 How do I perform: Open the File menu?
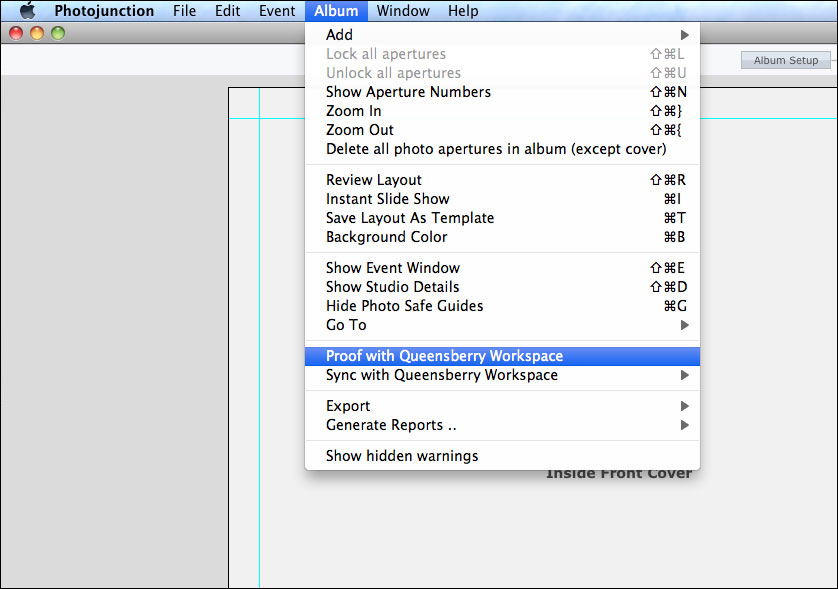coord(184,11)
